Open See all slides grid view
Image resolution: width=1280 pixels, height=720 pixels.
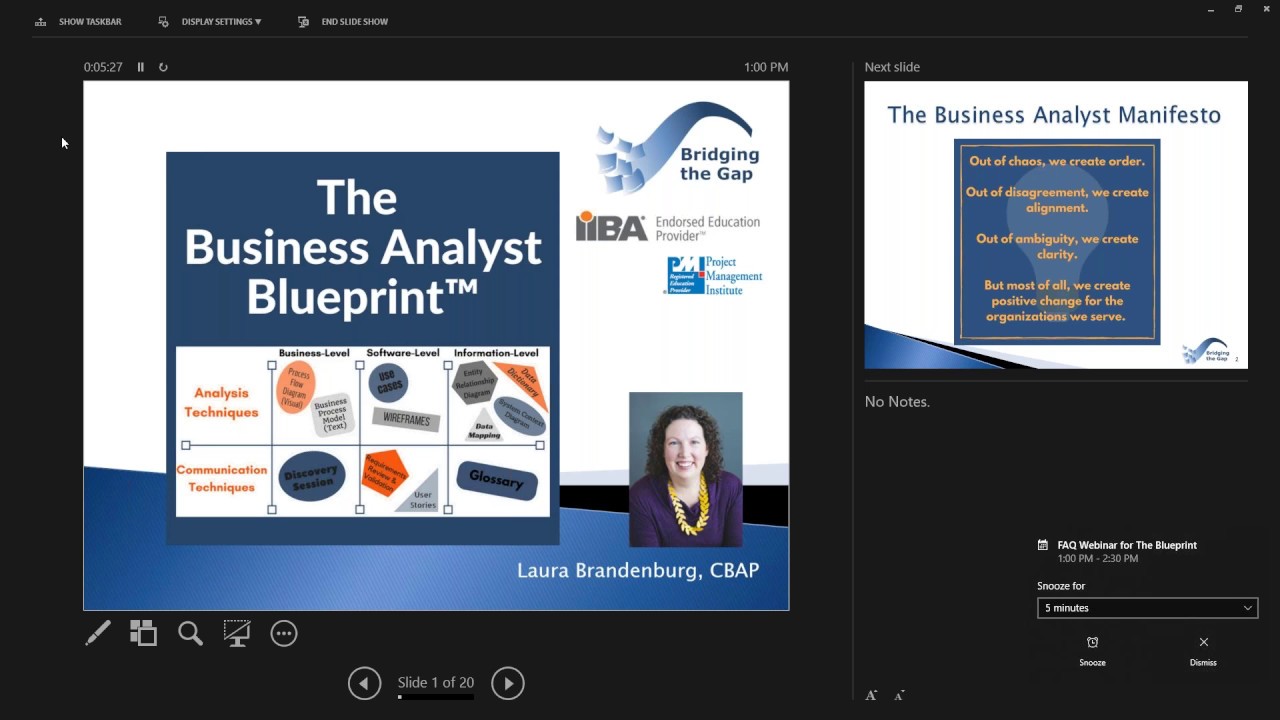coord(144,633)
